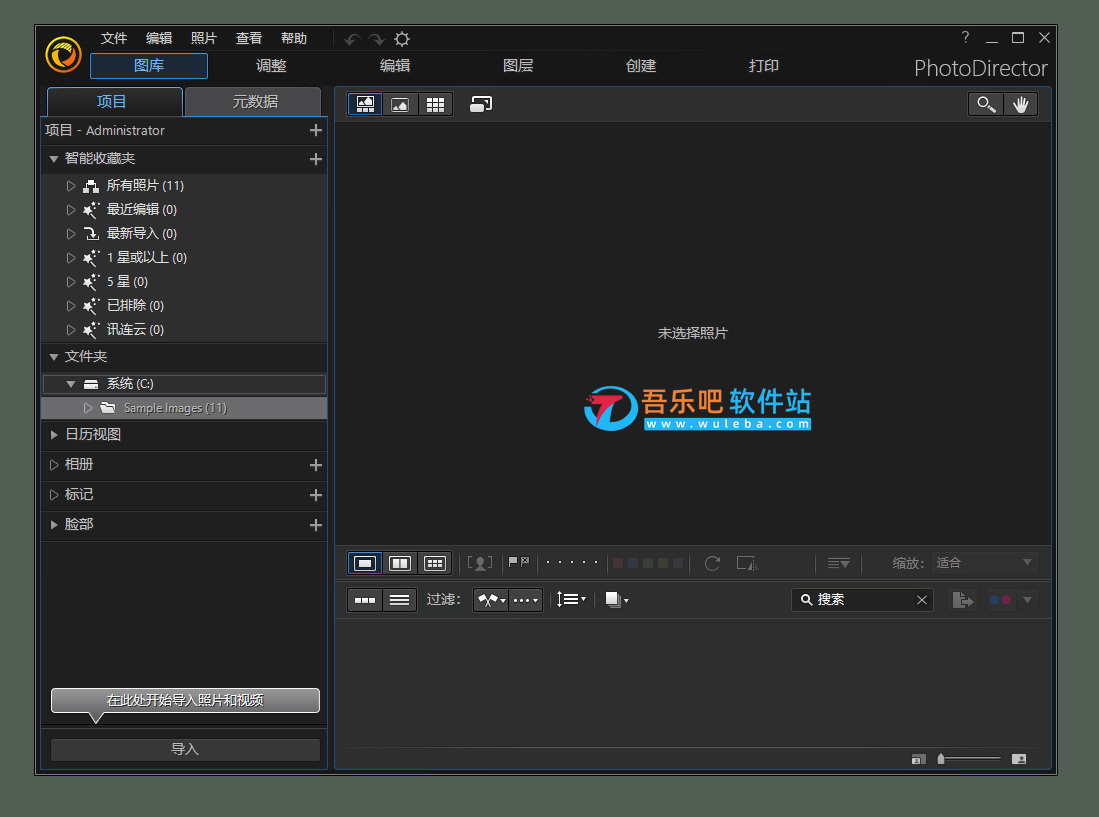Screen dimensions: 1099x817
Task: Expand 标记 section
Action: click(x=53, y=495)
